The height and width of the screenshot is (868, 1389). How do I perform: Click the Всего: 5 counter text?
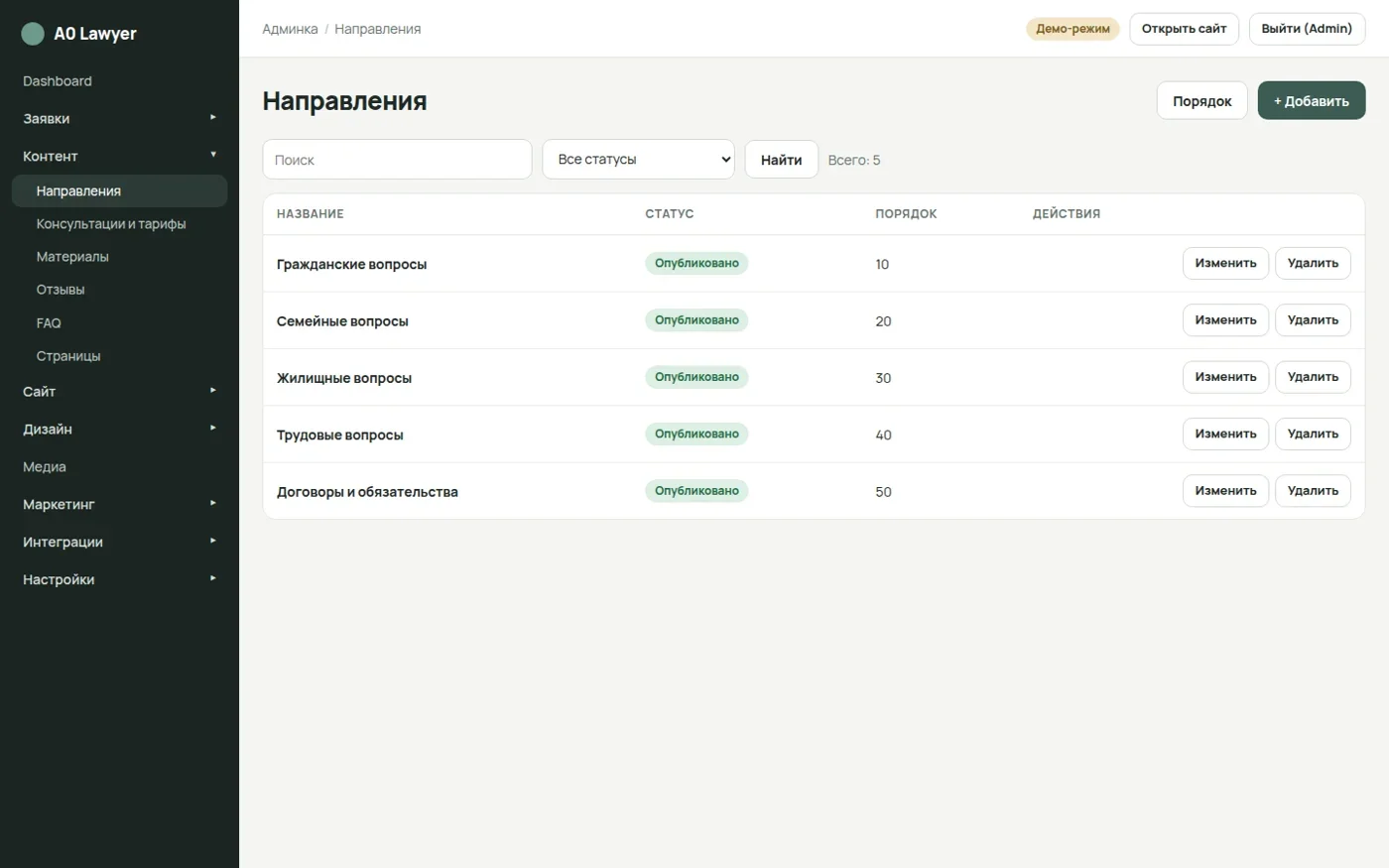click(854, 160)
